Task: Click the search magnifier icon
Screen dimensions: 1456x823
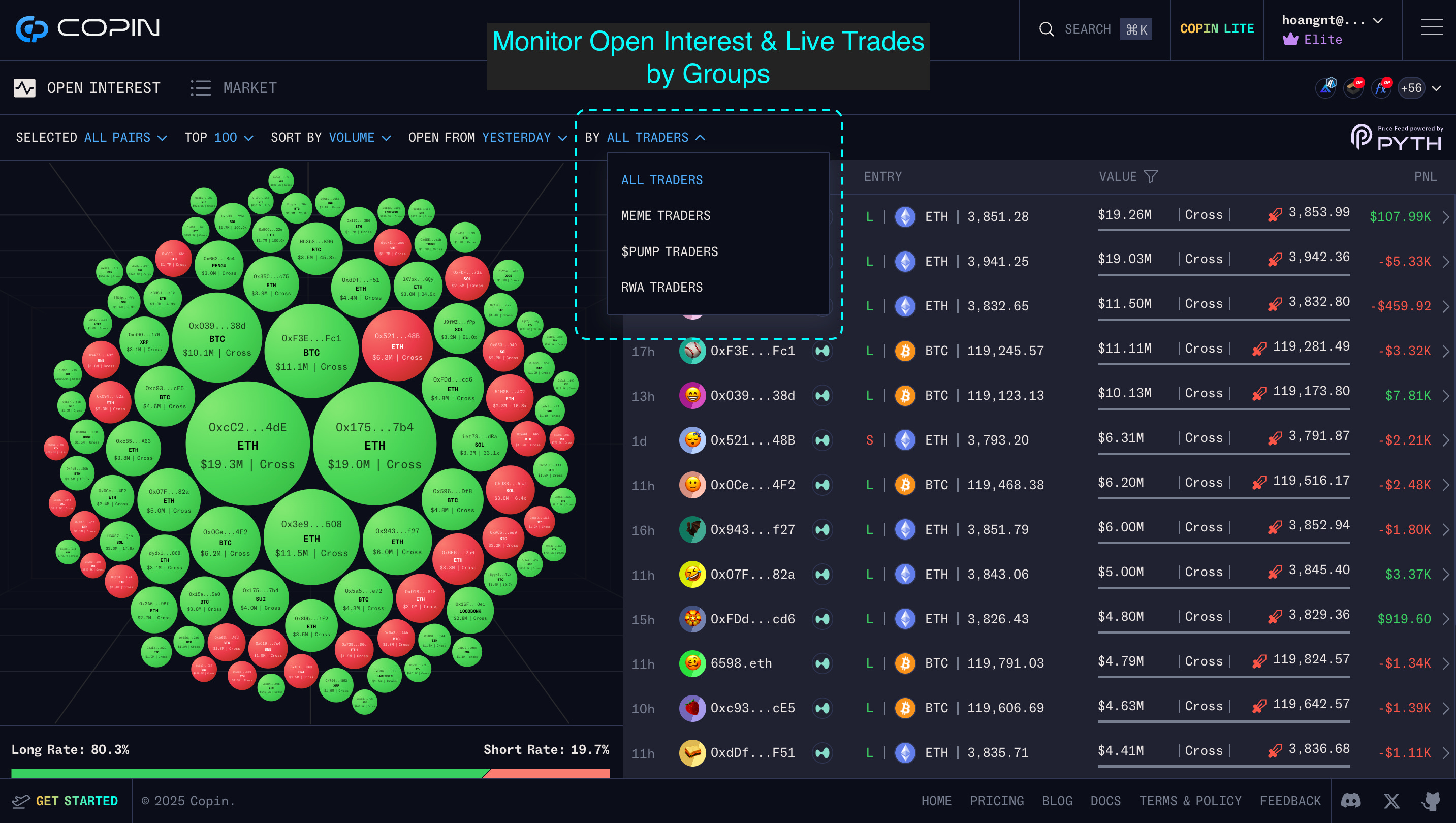Action: (x=1046, y=29)
